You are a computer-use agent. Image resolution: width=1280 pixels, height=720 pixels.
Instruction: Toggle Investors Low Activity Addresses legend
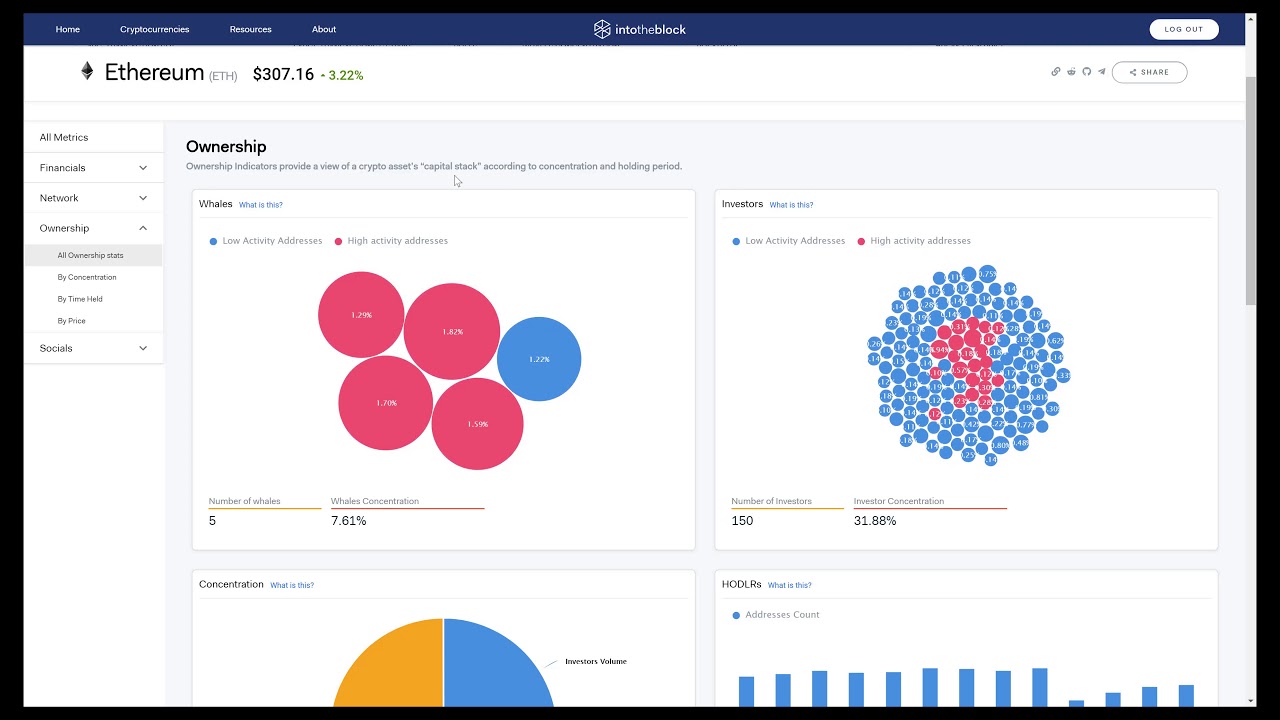(789, 241)
